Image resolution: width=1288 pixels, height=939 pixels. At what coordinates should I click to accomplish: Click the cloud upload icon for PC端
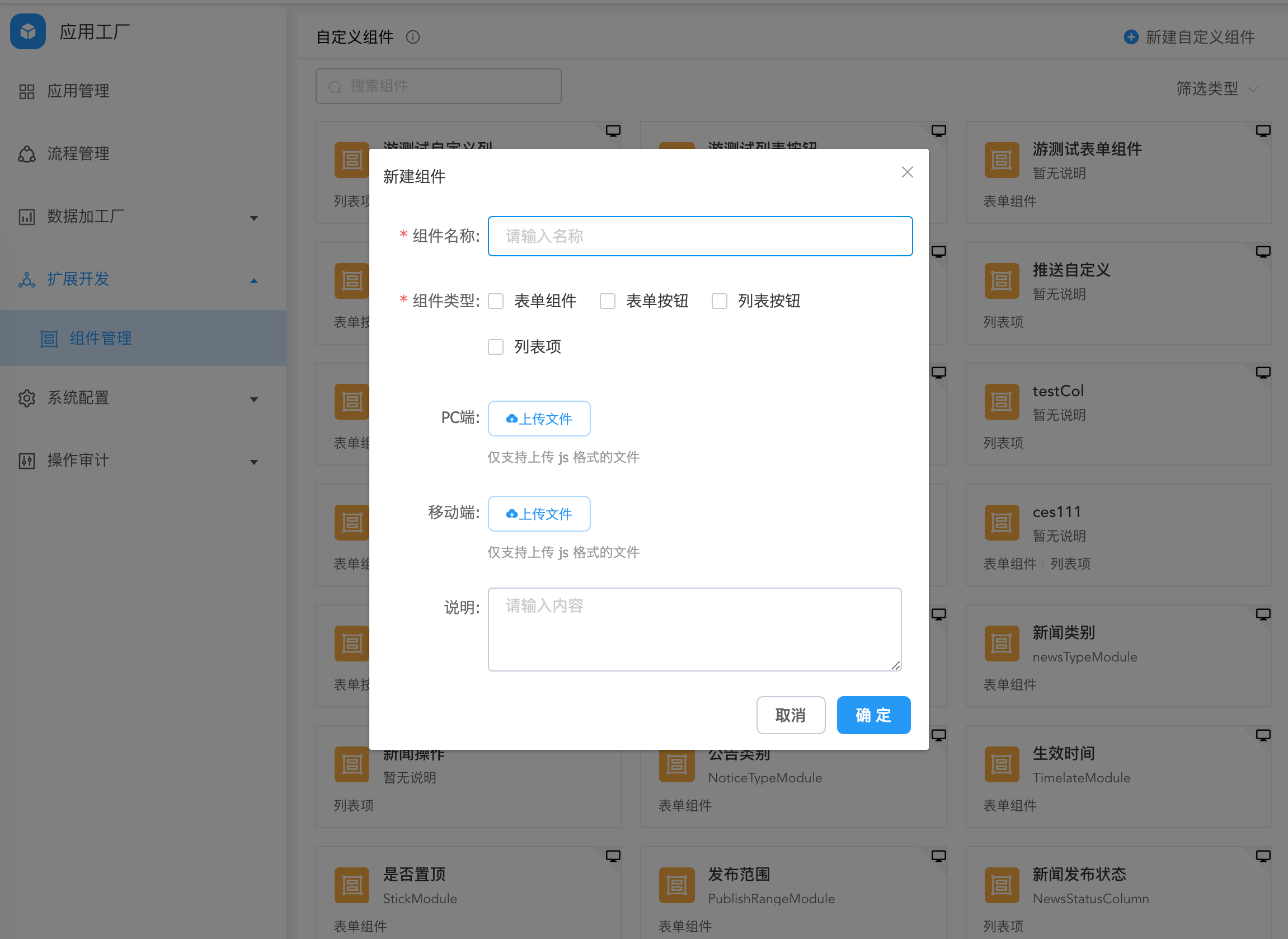point(511,419)
